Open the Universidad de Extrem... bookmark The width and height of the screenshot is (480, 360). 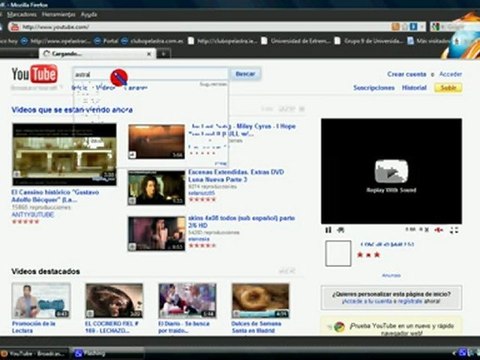[x=296, y=41]
